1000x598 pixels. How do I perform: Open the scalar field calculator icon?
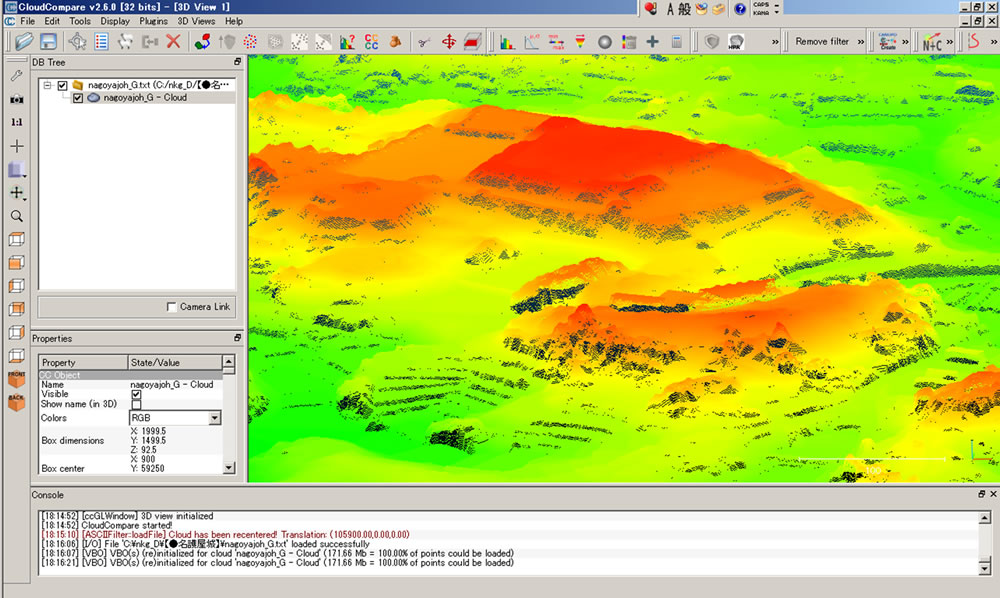tap(677, 42)
